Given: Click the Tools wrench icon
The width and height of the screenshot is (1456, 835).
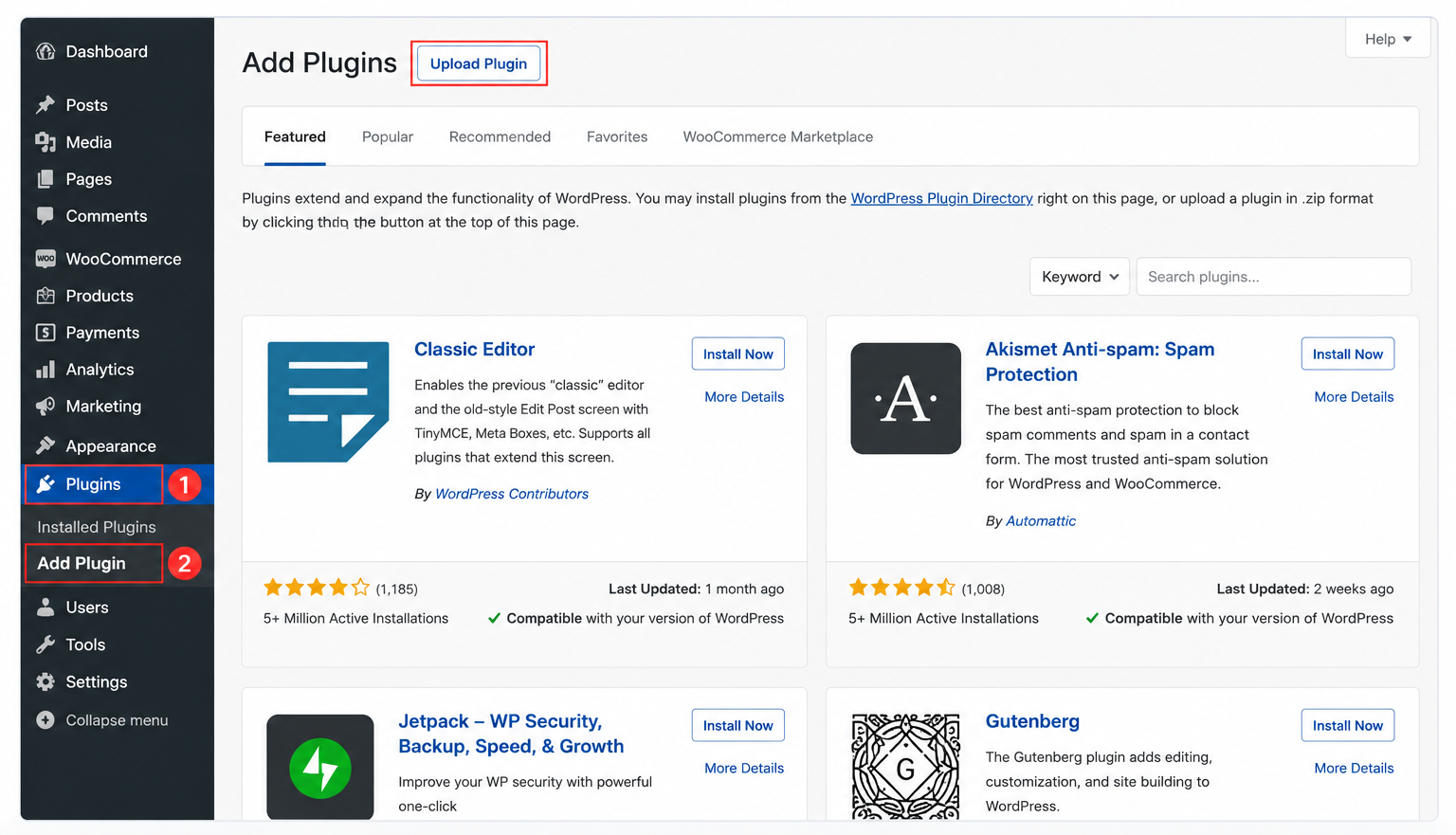Looking at the screenshot, I should click(x=45, y=644).
